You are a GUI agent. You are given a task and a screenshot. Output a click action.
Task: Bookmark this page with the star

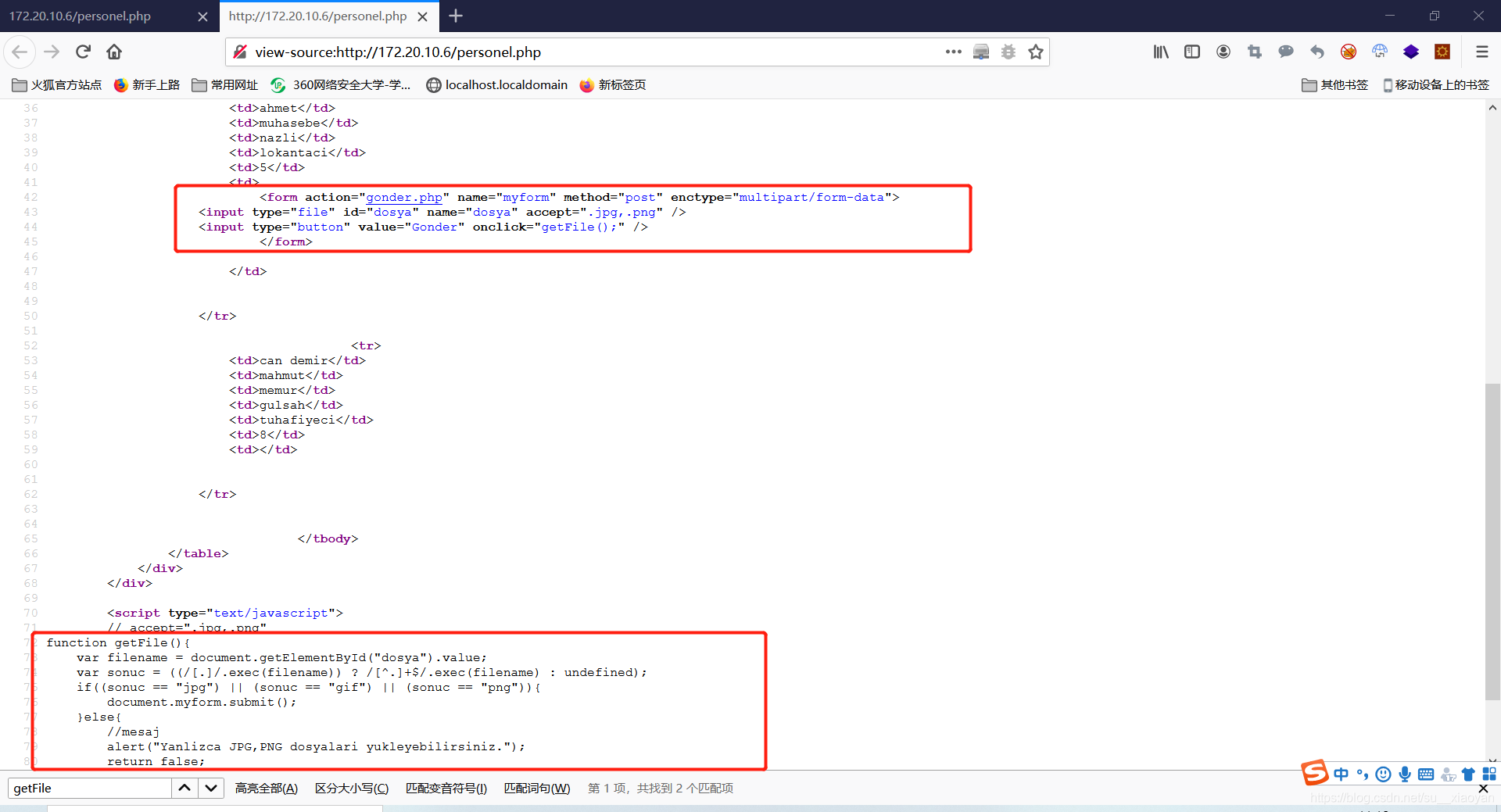[x=1036, y=52]
